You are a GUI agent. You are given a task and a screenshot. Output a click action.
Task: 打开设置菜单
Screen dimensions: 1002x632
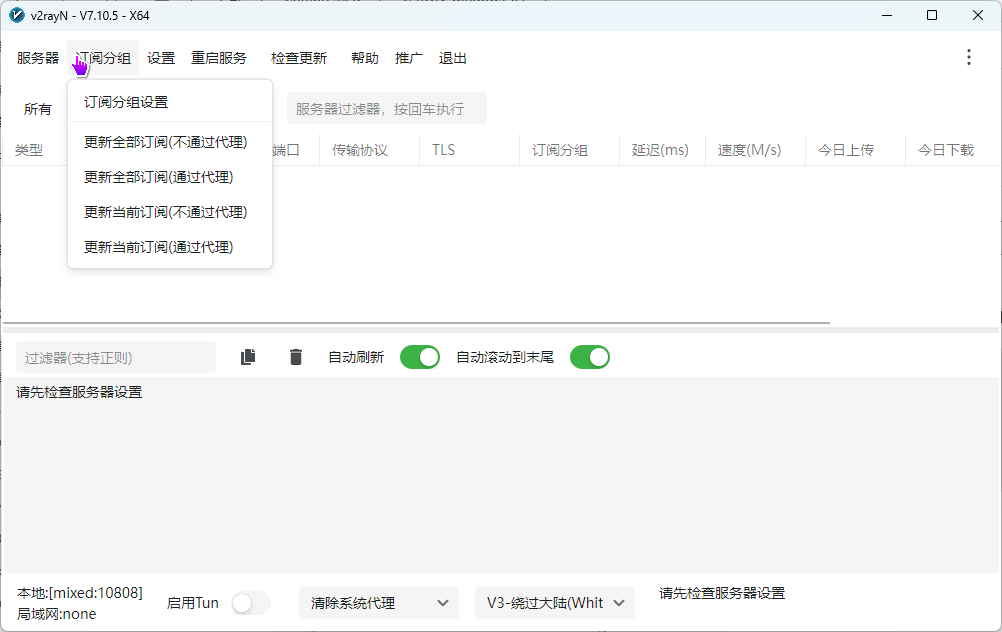click(x=160, y=57)
